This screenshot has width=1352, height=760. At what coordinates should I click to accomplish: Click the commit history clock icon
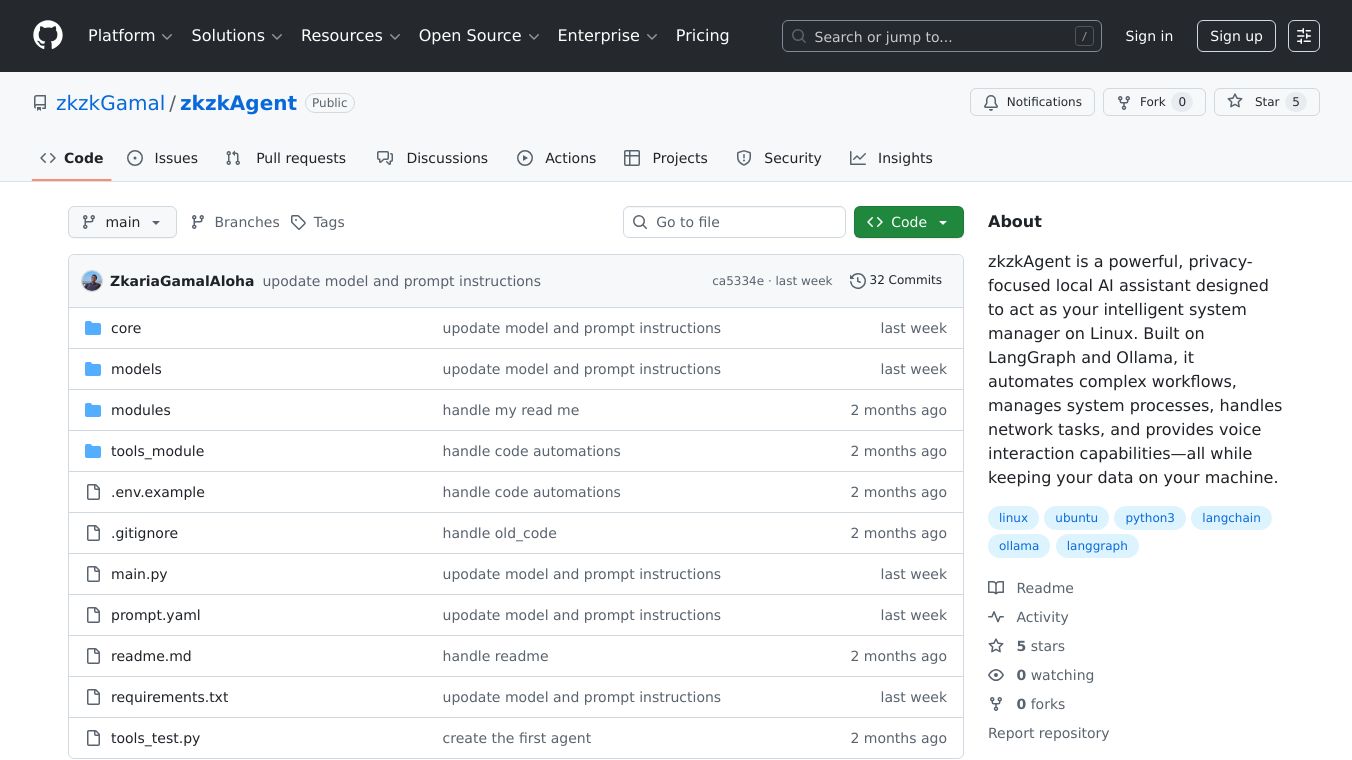[x=857, y=281]
